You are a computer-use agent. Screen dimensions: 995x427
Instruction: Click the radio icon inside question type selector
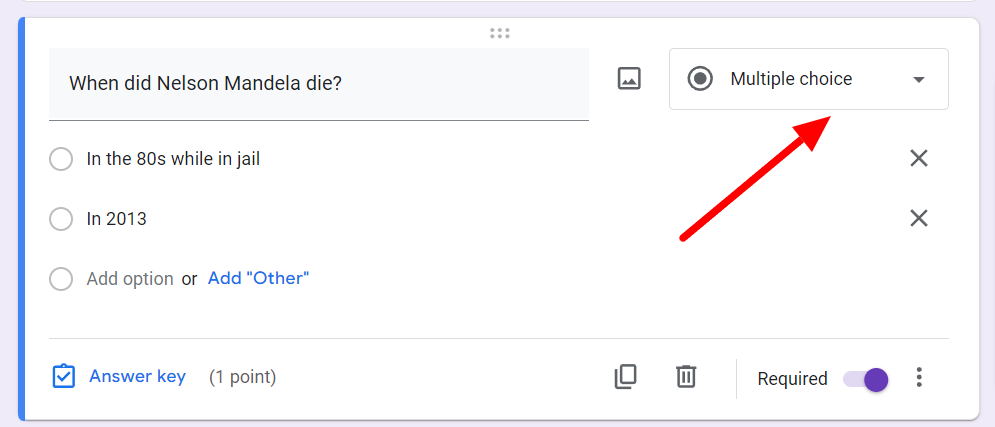pyautogui.click(x=701, y=79)
